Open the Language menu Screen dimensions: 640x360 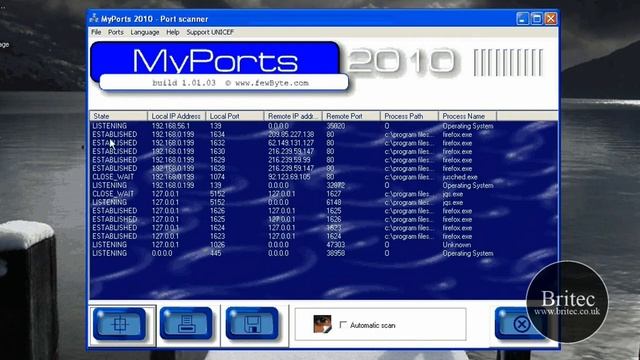tap(145, 32)
